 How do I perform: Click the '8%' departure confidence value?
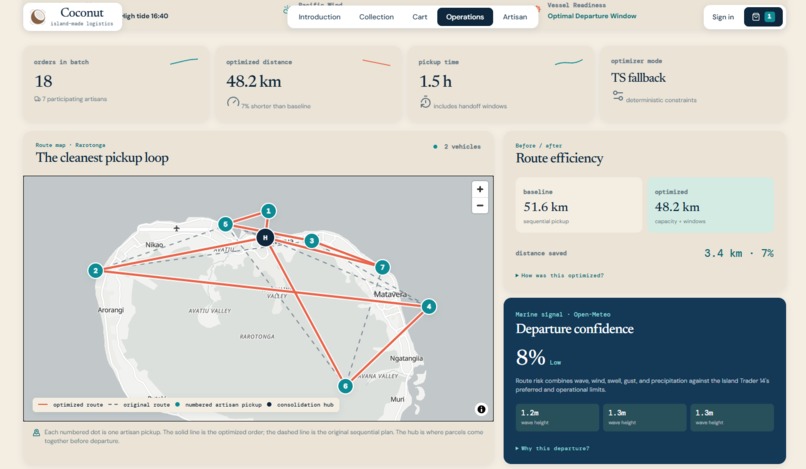coord(530,357)
